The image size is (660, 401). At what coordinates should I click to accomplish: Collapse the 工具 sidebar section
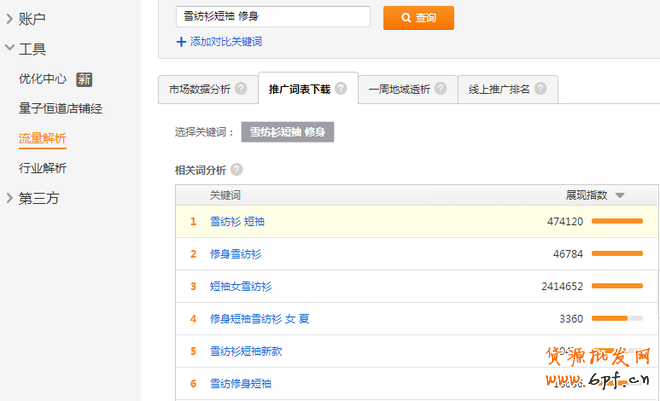pos(9,48)
